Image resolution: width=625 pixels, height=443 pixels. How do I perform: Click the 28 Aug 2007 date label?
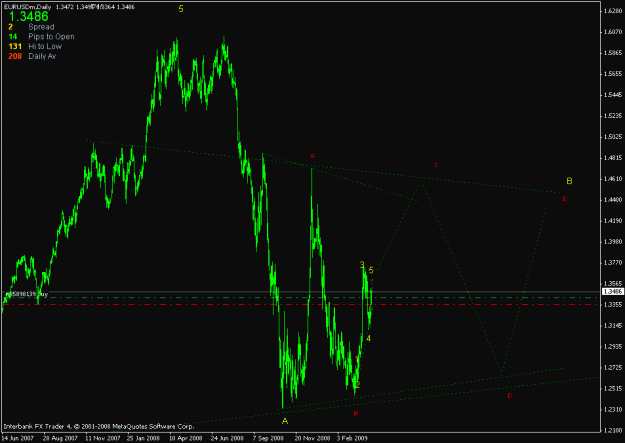coord(60,438)
